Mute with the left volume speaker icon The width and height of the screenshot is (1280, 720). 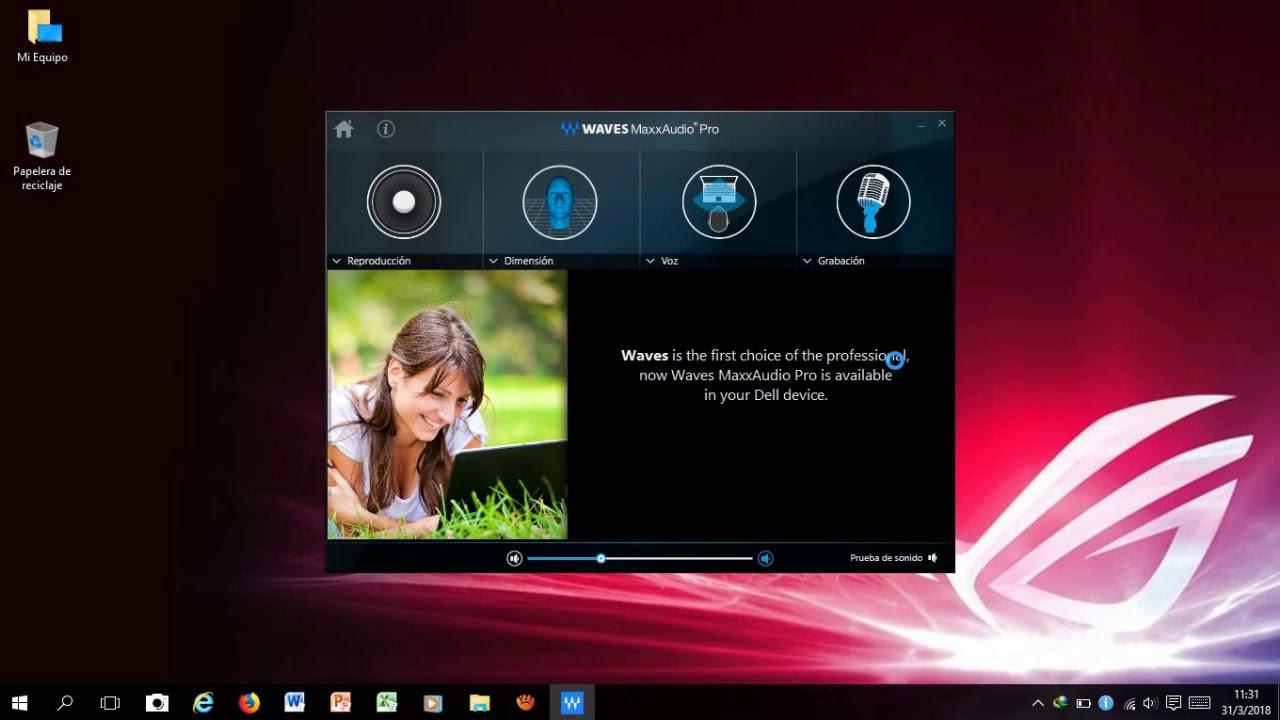tap(514, 558)
